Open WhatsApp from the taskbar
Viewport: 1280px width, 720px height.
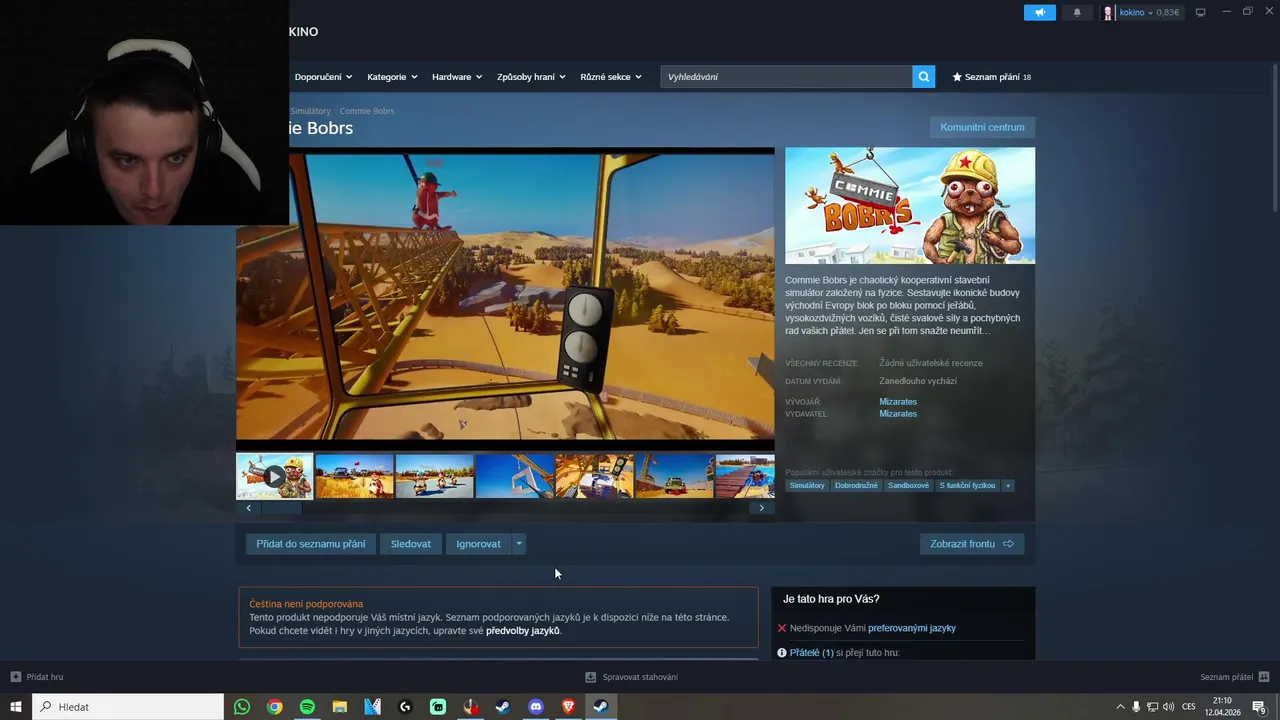242,707
